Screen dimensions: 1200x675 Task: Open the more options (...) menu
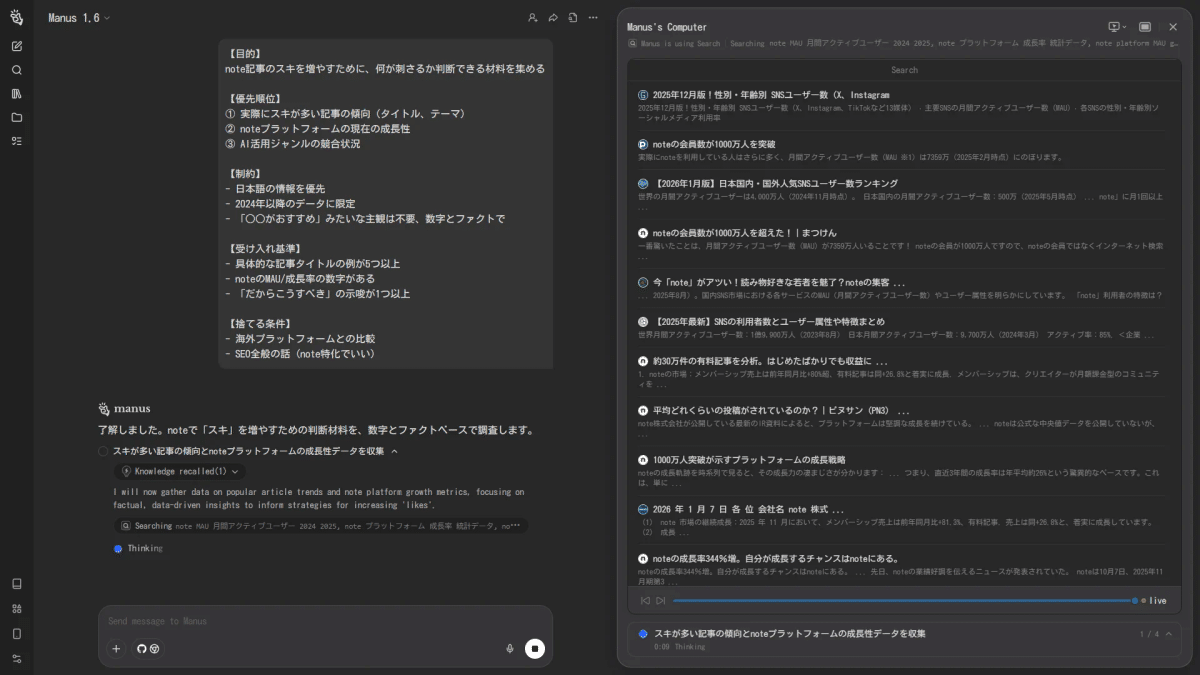593,17
